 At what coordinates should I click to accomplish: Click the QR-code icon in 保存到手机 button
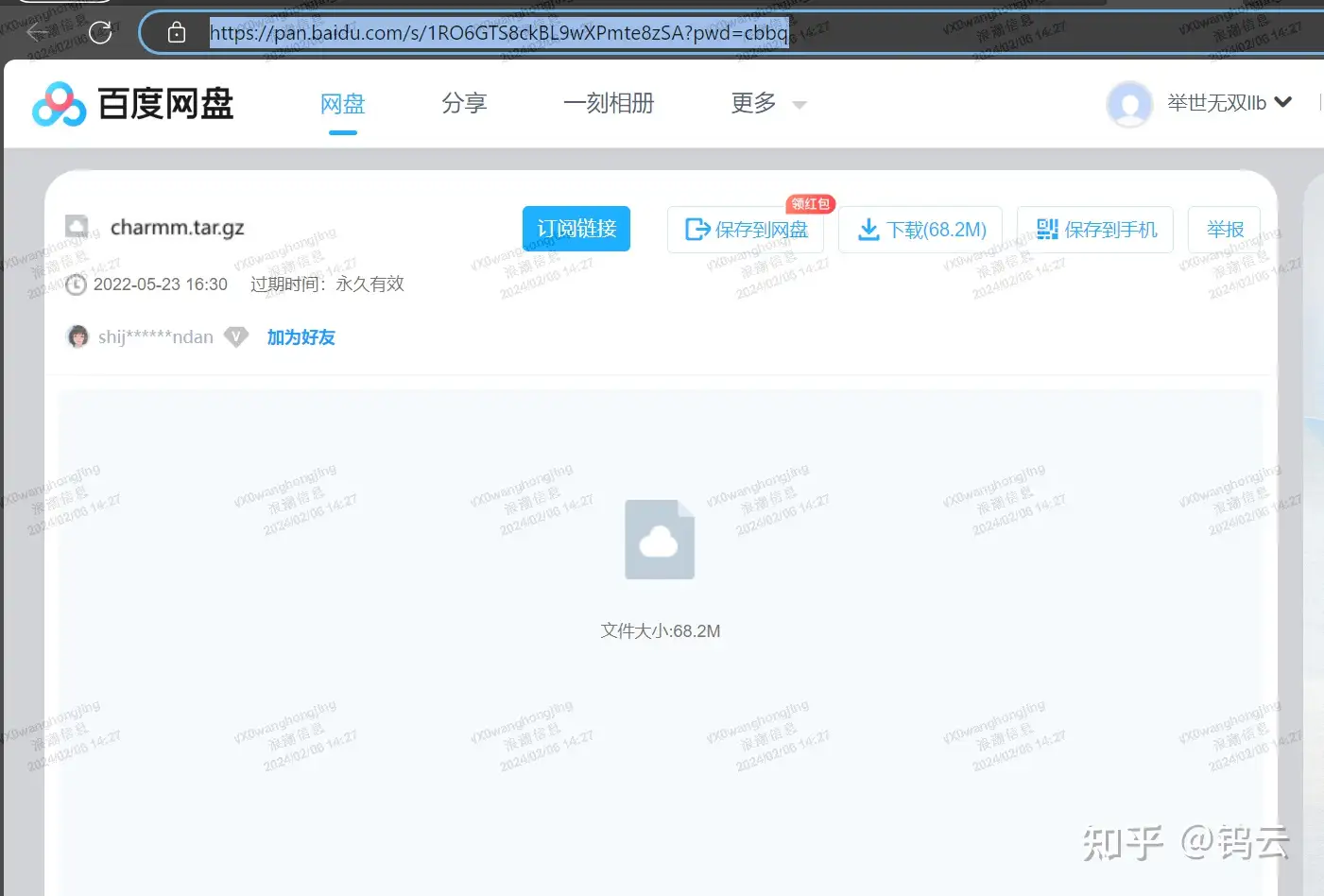pyautogui.click(x=1047, y=229)
